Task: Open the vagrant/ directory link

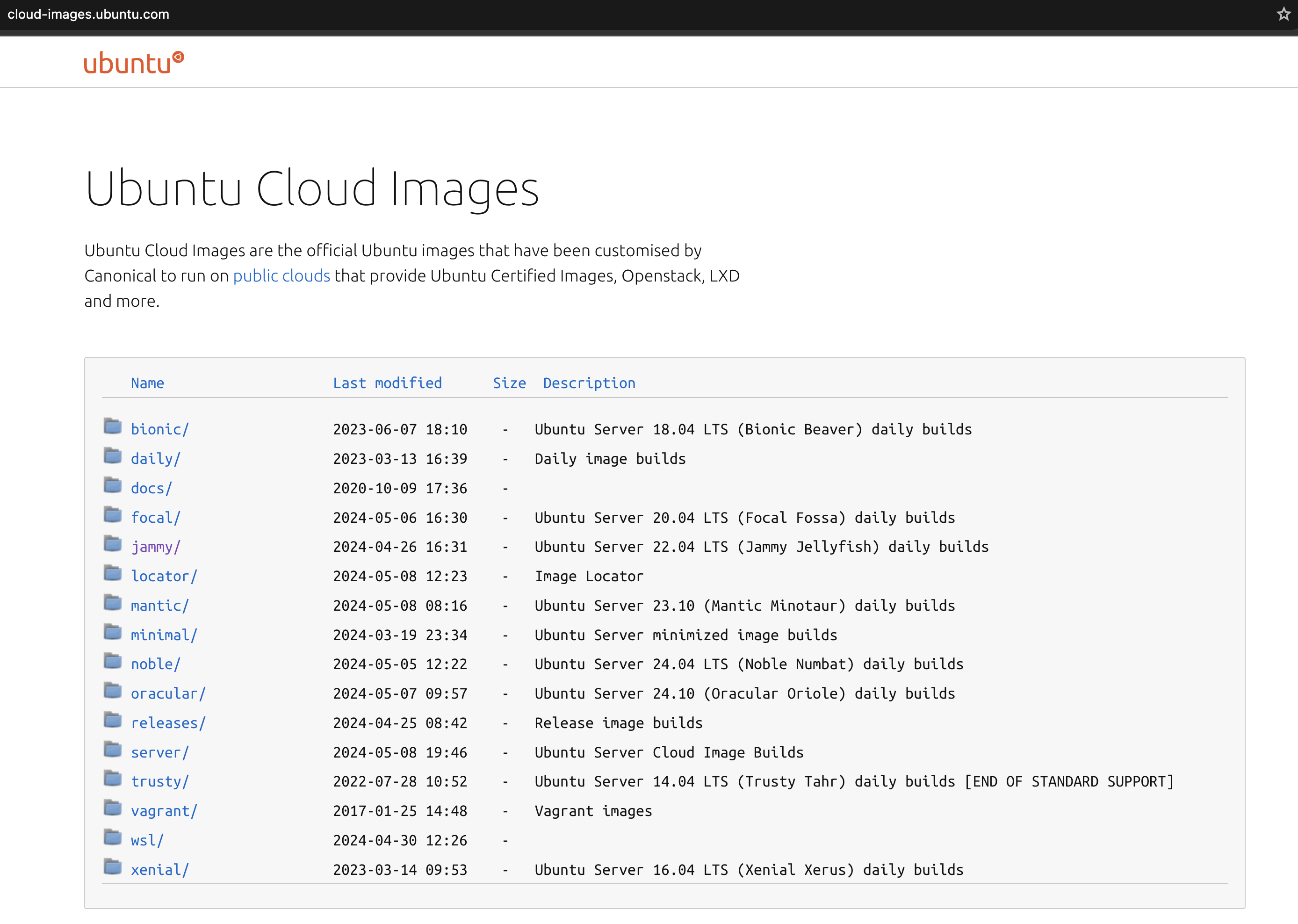Action: click(x=165, y=811)
